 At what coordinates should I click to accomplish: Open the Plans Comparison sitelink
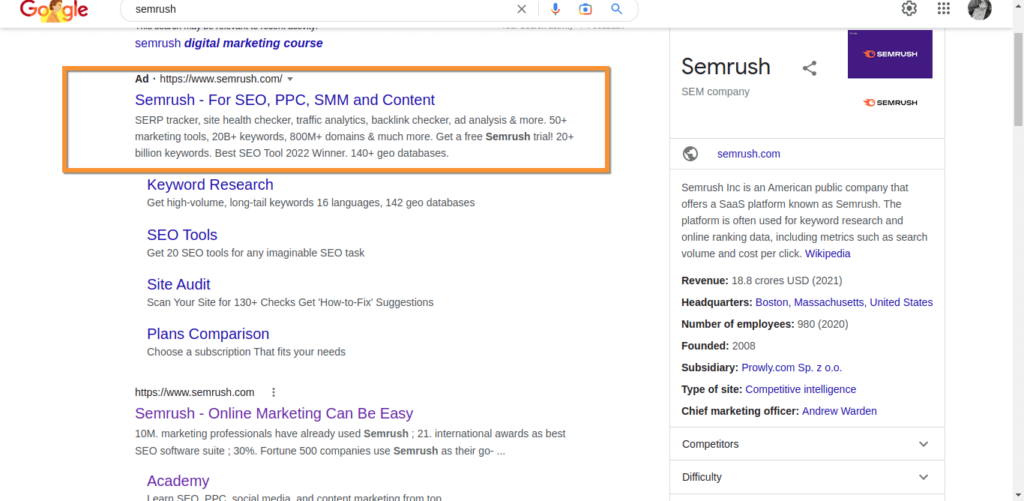tap(208, 334)
